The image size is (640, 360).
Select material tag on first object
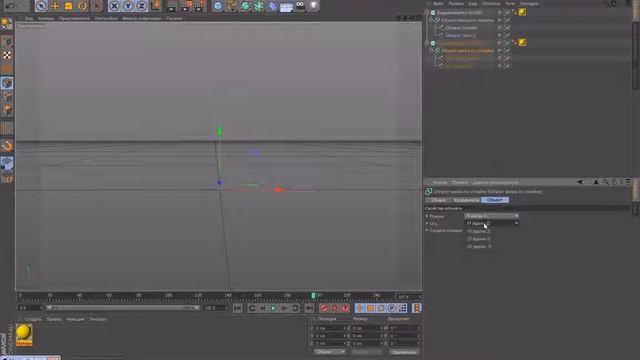click(522, 12)
